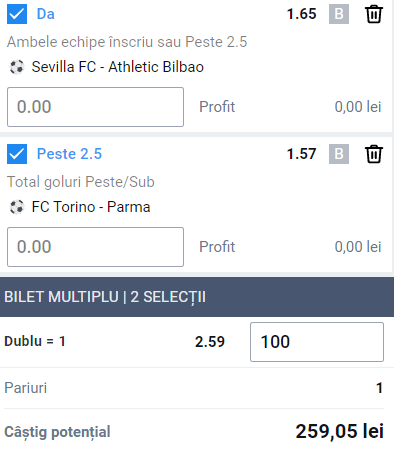Viewport: 394px width, 454px height.
Task: Click the 1.65 odds value
Action: tap(302, 14)
